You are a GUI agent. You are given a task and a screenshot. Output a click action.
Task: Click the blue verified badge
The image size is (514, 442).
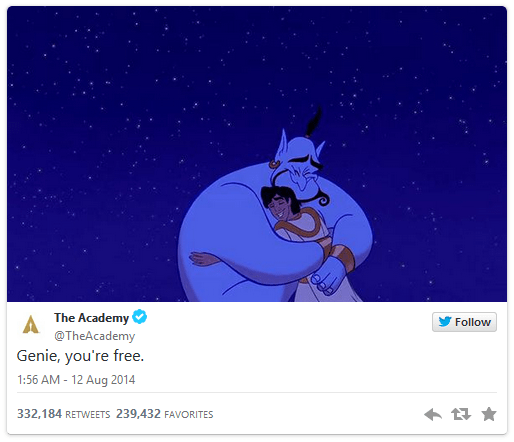click(140, 317)
